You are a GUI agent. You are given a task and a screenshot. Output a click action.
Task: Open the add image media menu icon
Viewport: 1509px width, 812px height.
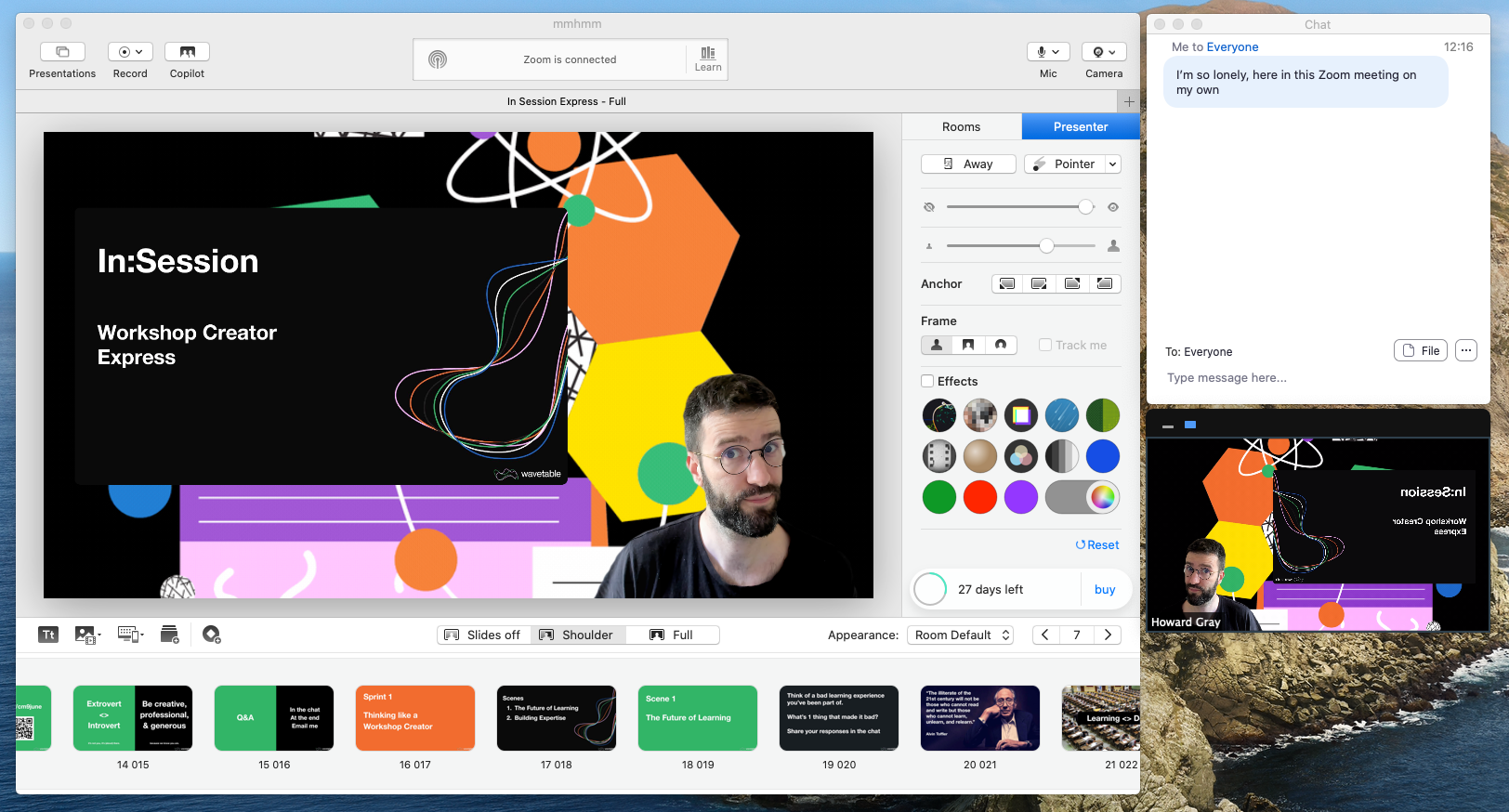click(x=87, y=635)
